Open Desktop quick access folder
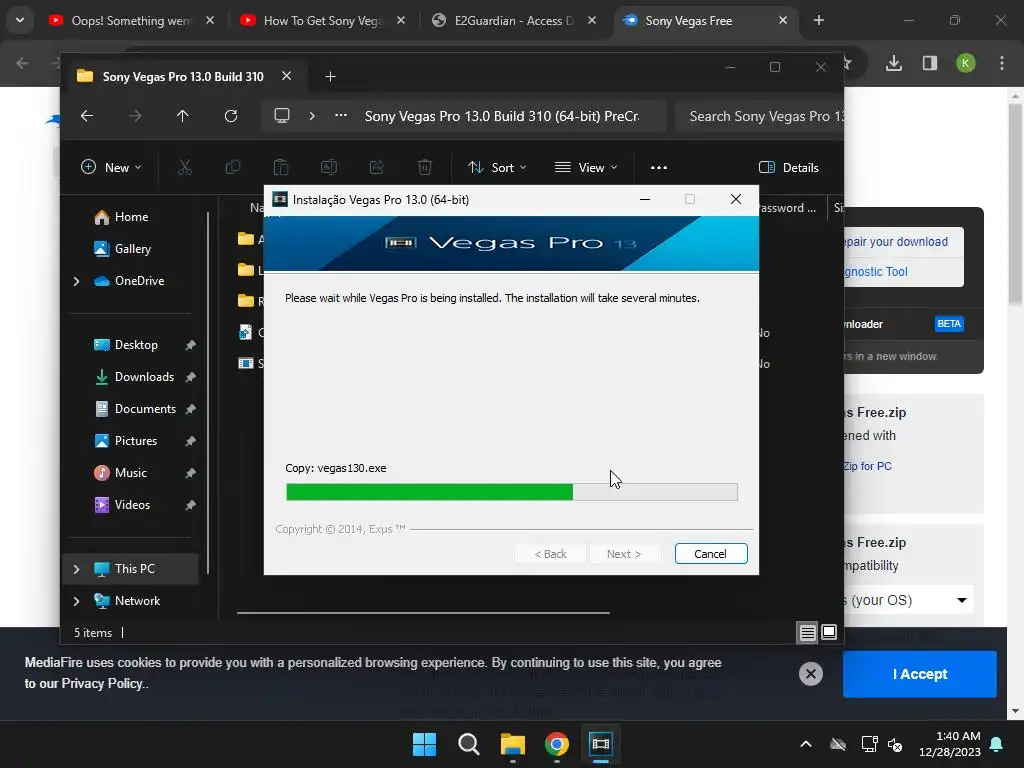 coord(136,345)
